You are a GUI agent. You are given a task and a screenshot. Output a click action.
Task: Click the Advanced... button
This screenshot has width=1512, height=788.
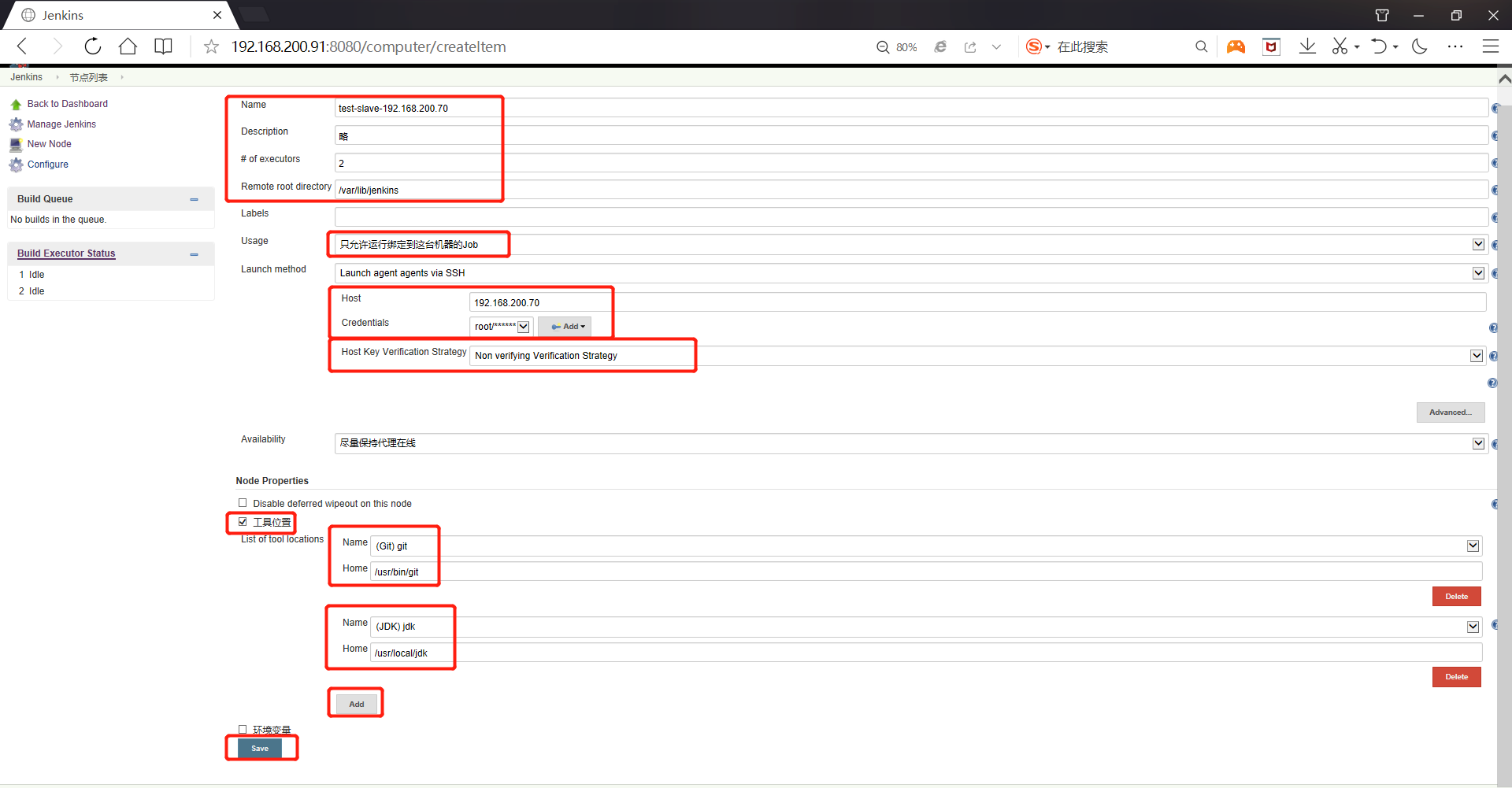pyautogui.click(x=1451, y=412)
